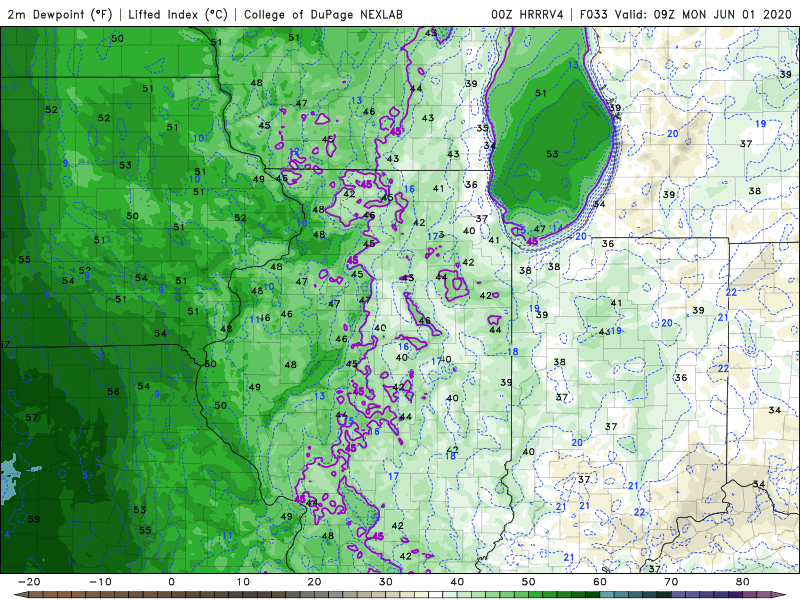The height and width of the screenshot is (600, 800).
Task: Click the 'Lifted Index (°C)' title text
Action: (x=178, y=14)
